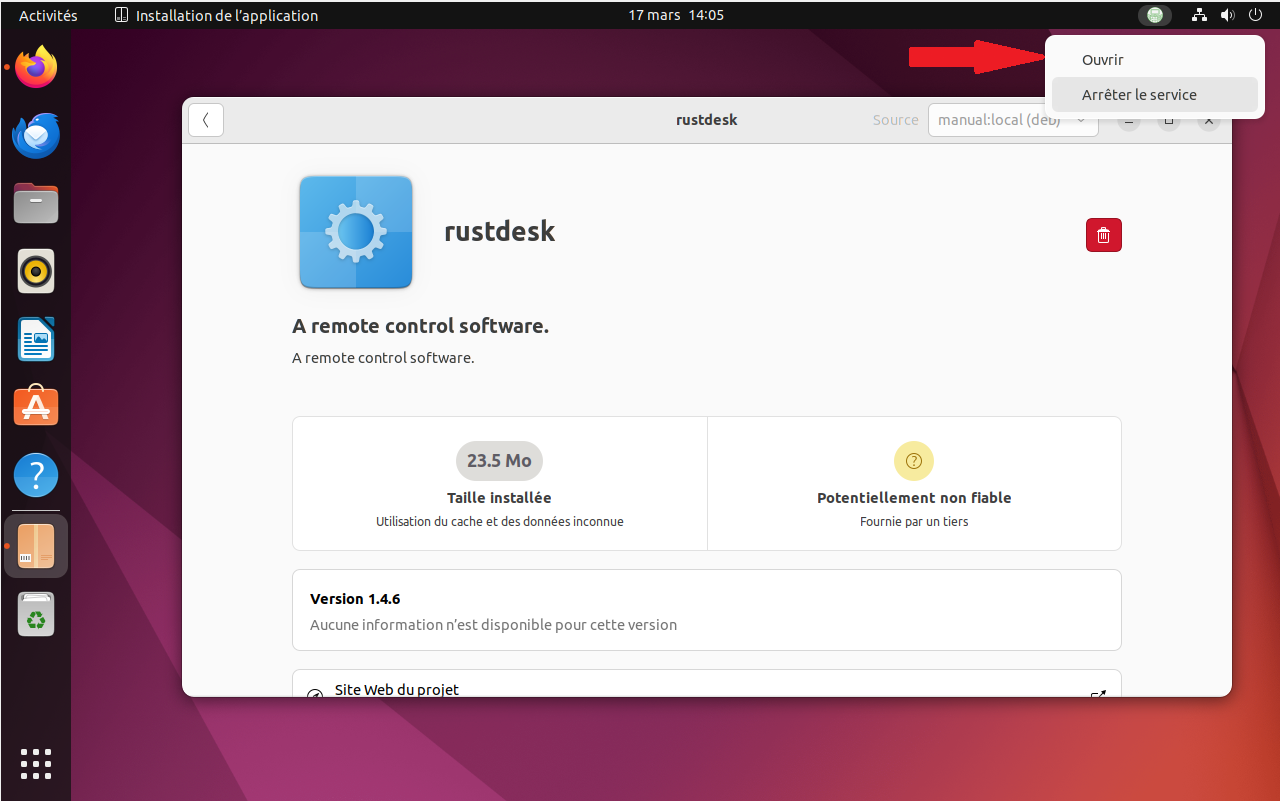Open power menu icon in top bar

[1256, 15]
